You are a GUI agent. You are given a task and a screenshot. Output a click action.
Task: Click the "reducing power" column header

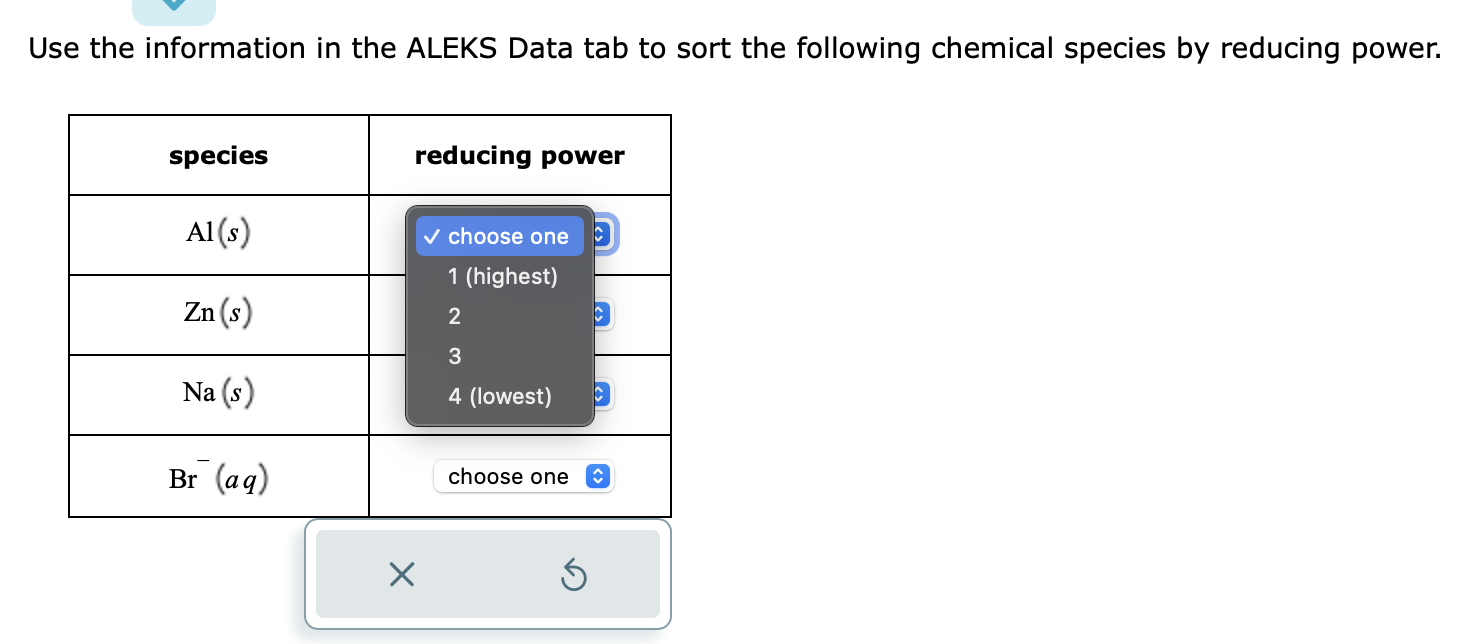[520, 155]
